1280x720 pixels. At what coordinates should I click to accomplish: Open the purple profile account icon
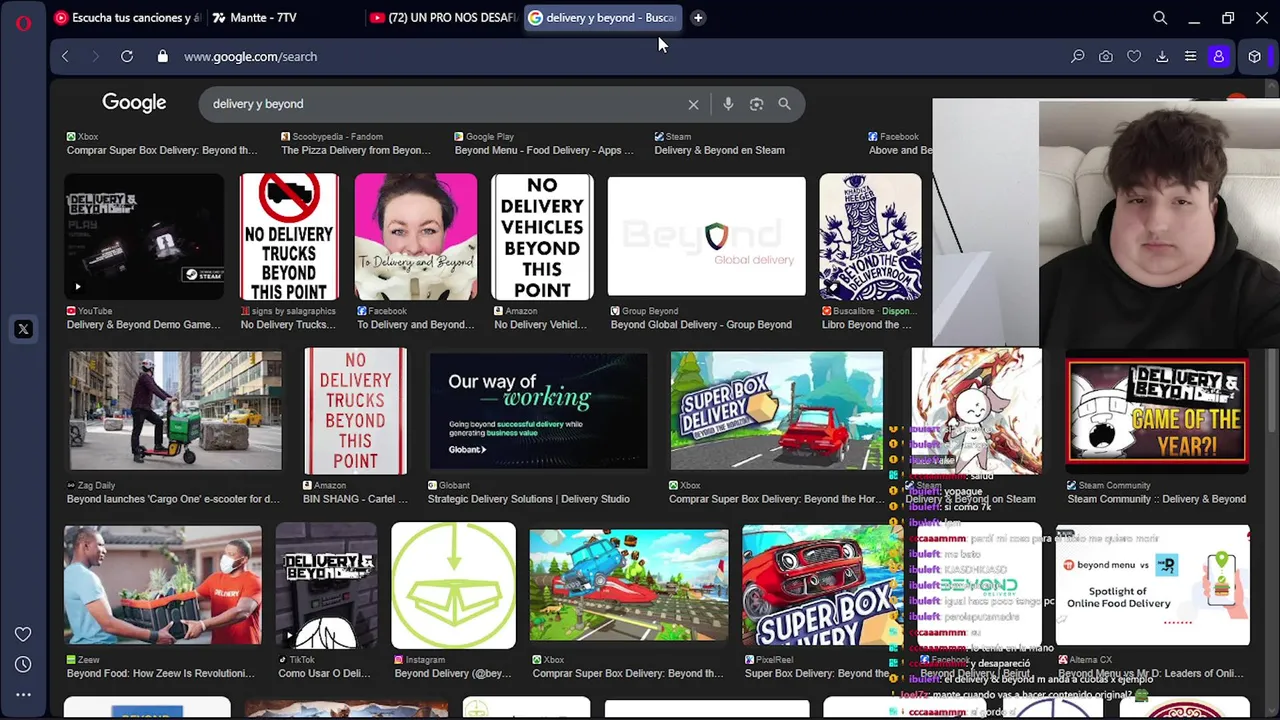tap(1218, 57)
